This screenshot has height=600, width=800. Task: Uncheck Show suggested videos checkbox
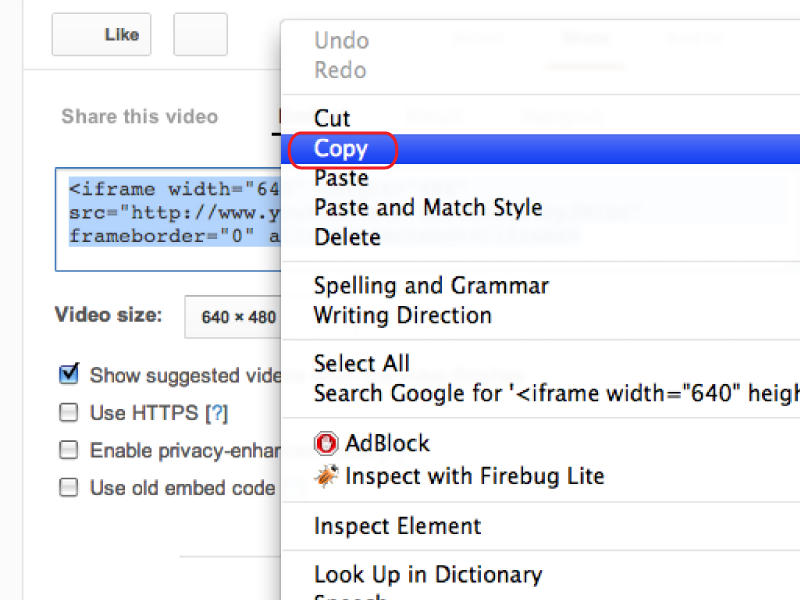click(69, 374)
